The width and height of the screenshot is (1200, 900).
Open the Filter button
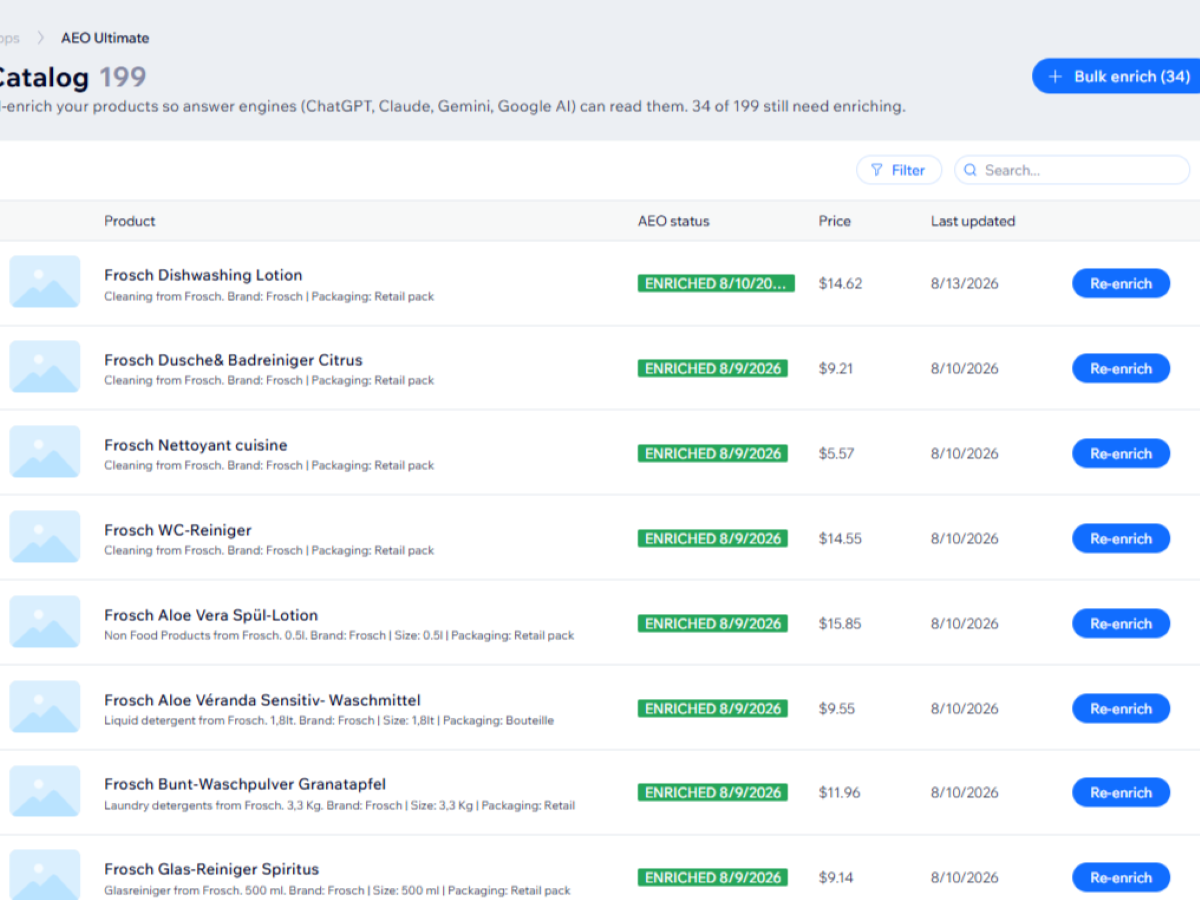click(x=899, y=170)
